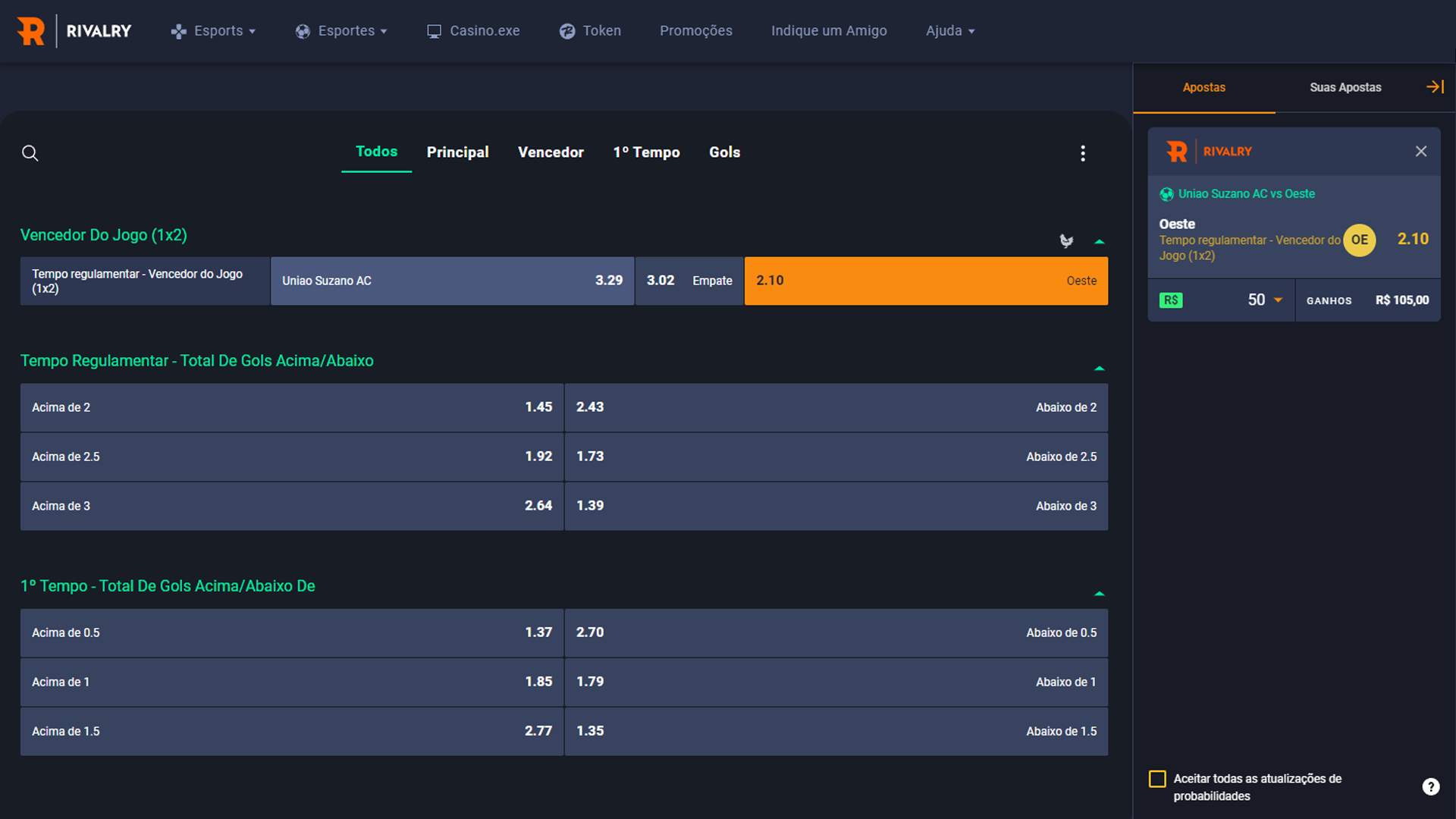
Task: Click the Rivalry logo inside the betslip card
Action: click(x=1209, y=152)
